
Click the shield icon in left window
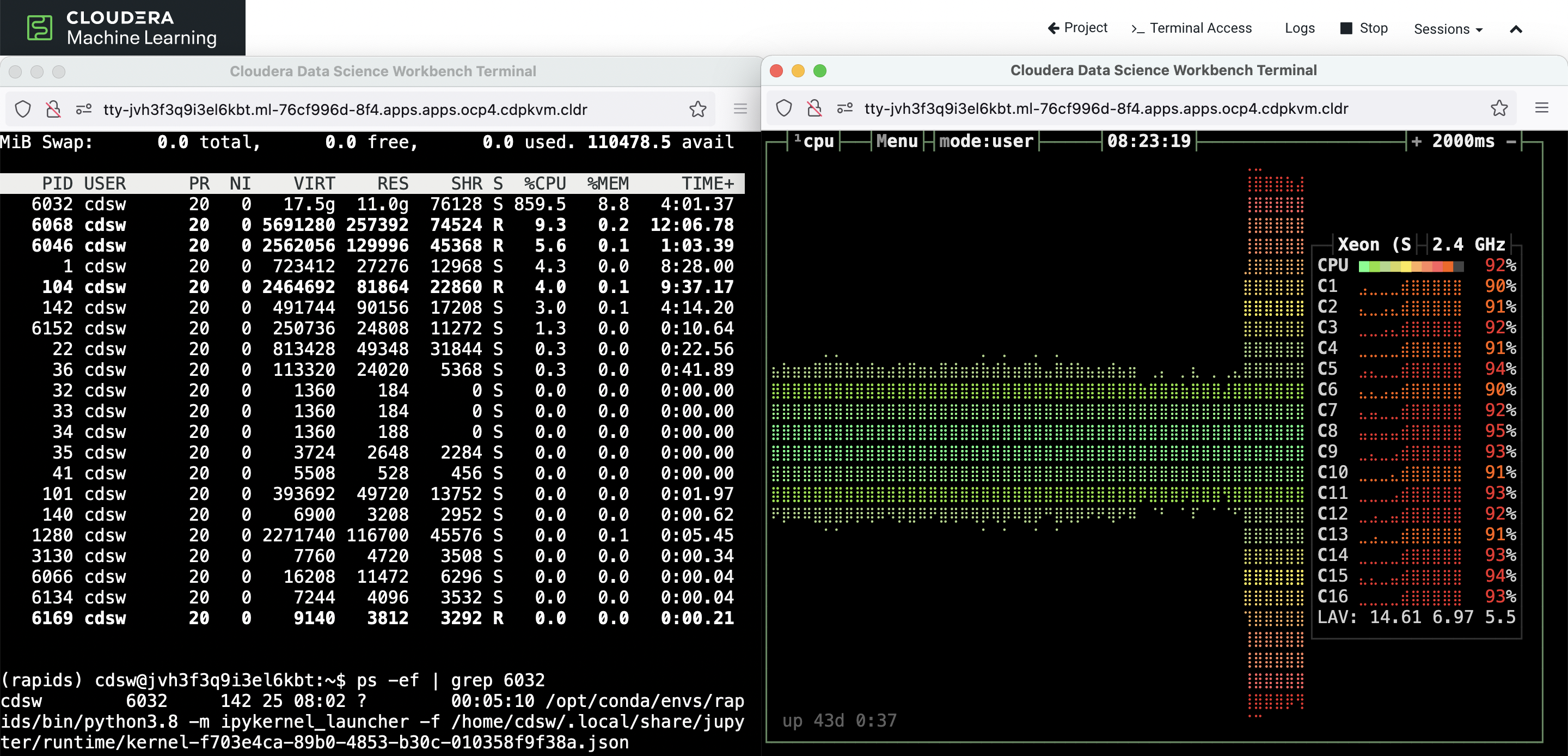click(22, 109)
